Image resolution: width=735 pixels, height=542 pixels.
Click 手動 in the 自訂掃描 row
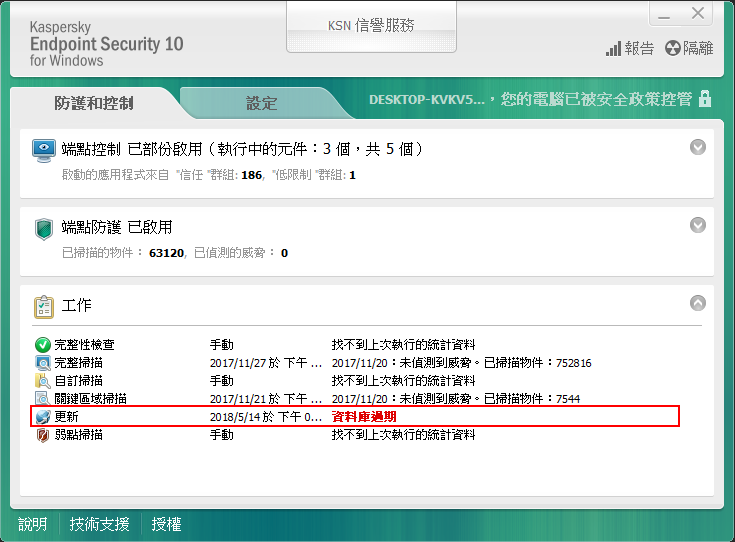tap(221, 381)
